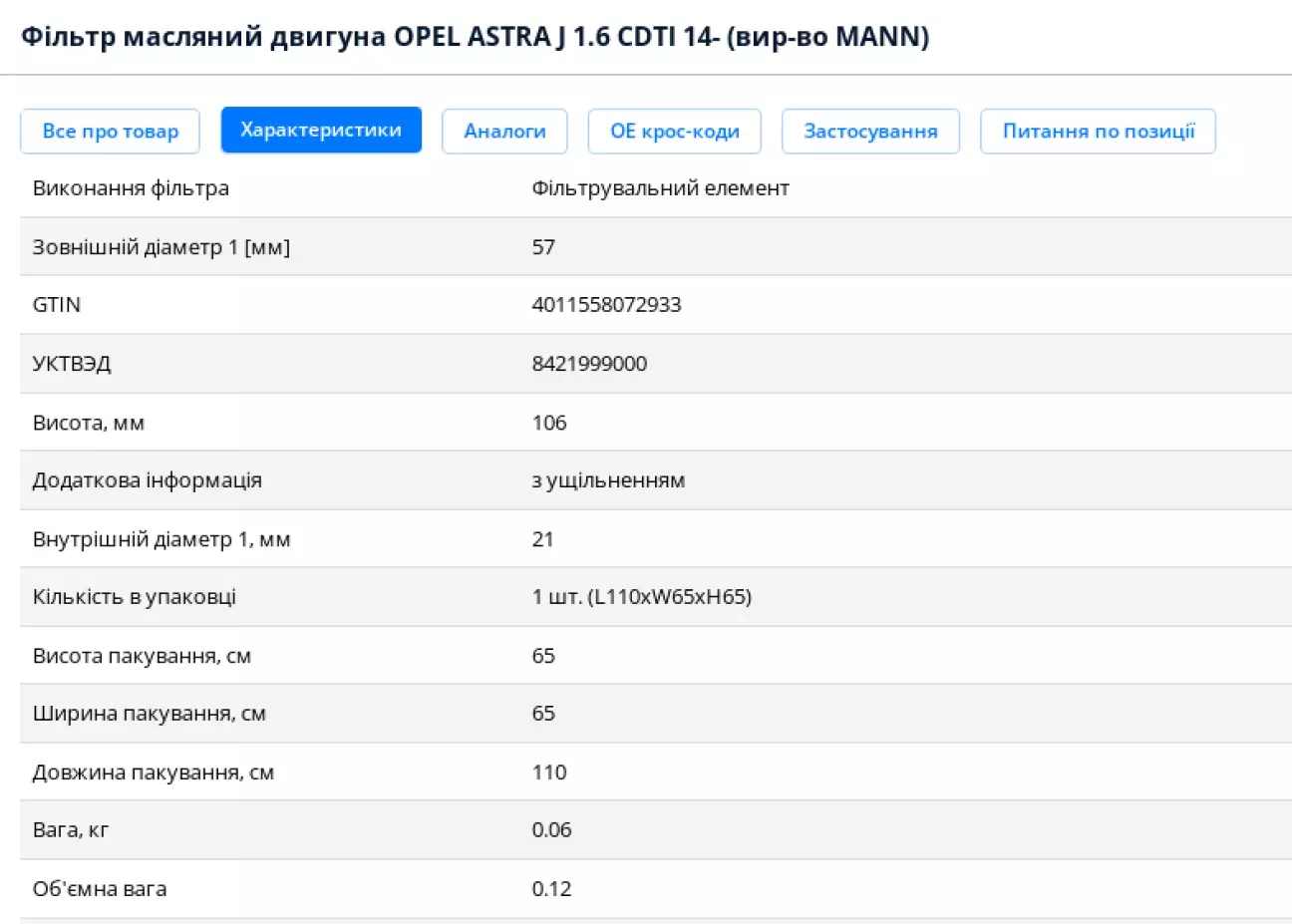Screen dimensions: 1292x924
Task: Click the 'Зовнішній діаметр 1 [мм]' label
Action: (x=161, y=247)
